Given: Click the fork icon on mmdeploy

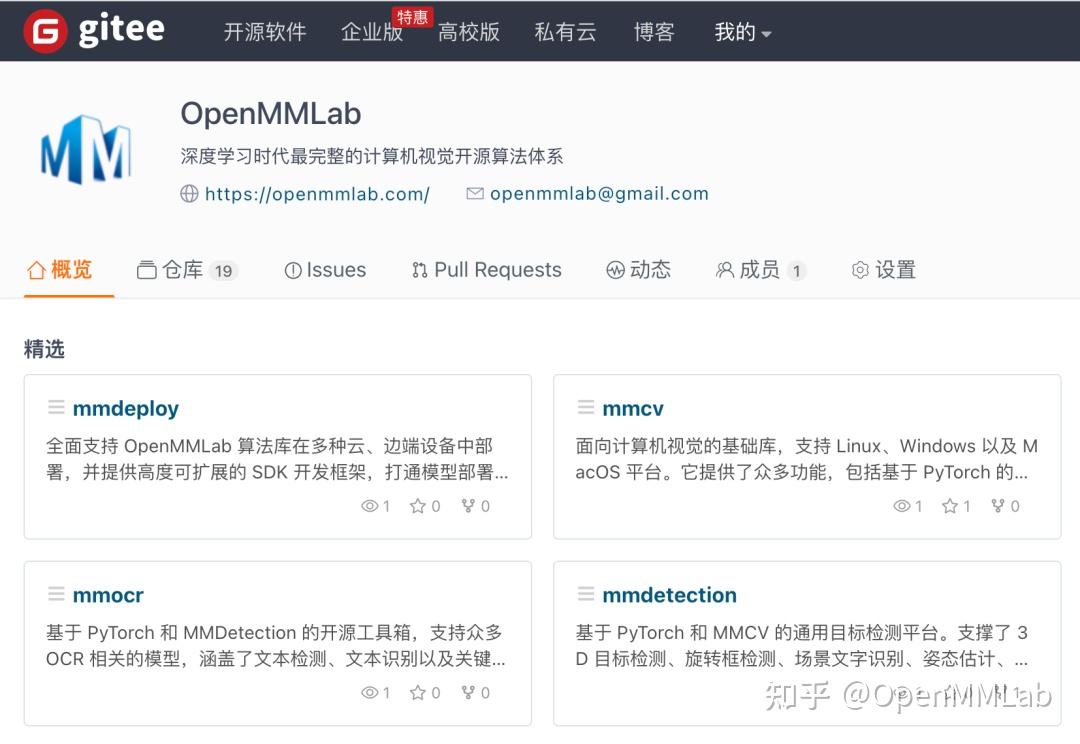Looking at the screenshot, I should coord(468,506).
